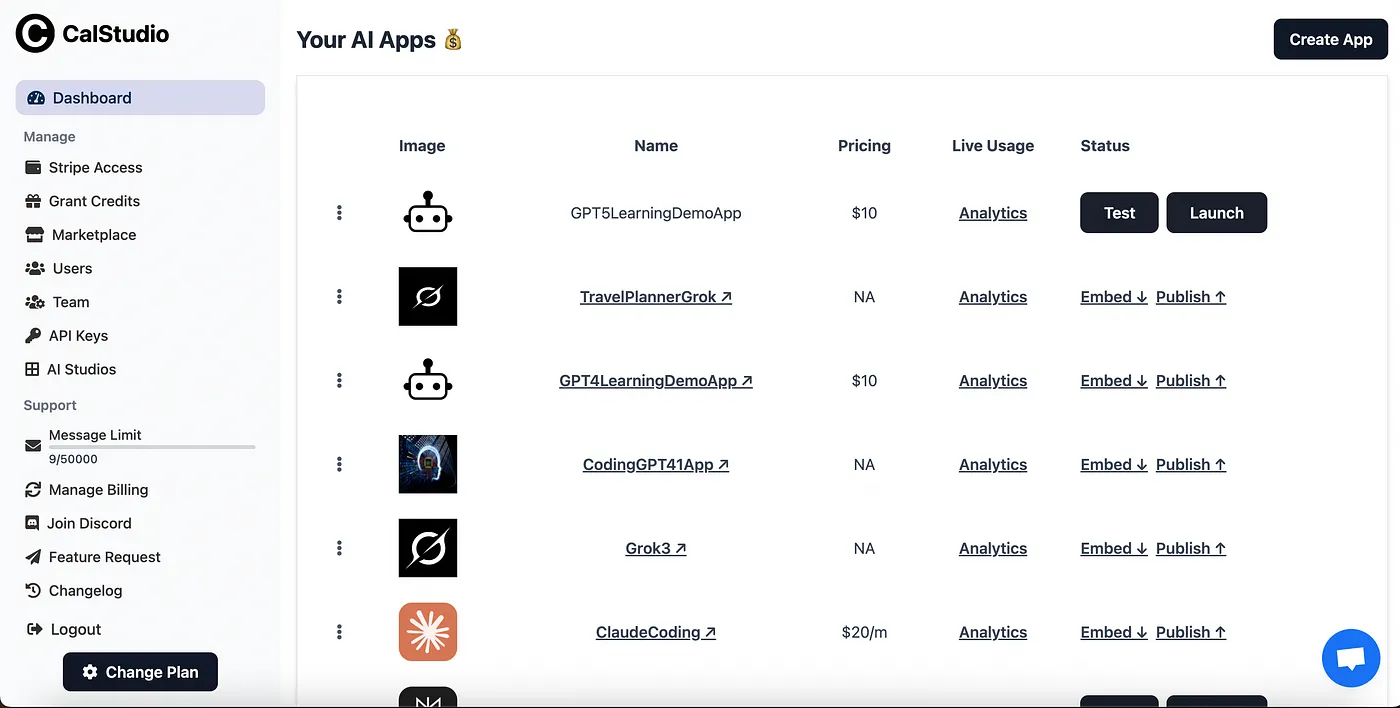Click the ClaudeCoding app thumbnail
Viewport: 1400px width, 708px height.
coord(427,631)
